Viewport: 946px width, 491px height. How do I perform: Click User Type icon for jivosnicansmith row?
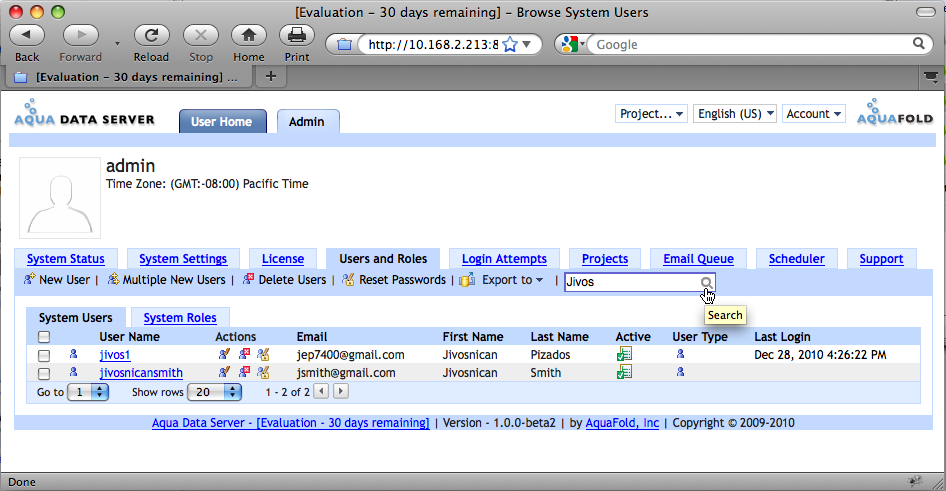pos(681,372)
